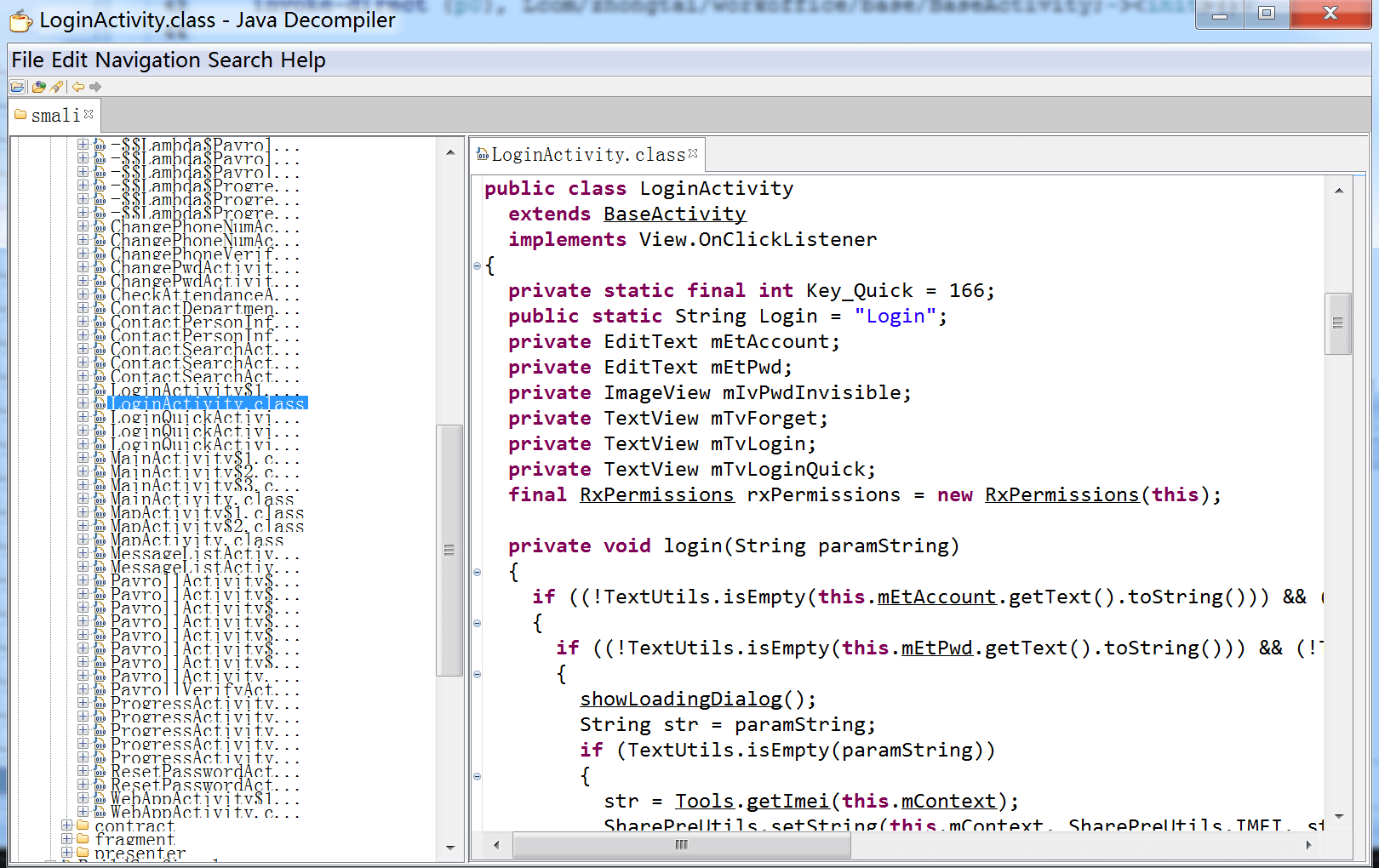The height and width of the screenshot is (868, 1379).
Task: Follow the mEtPwd field link
Action: 936,648
